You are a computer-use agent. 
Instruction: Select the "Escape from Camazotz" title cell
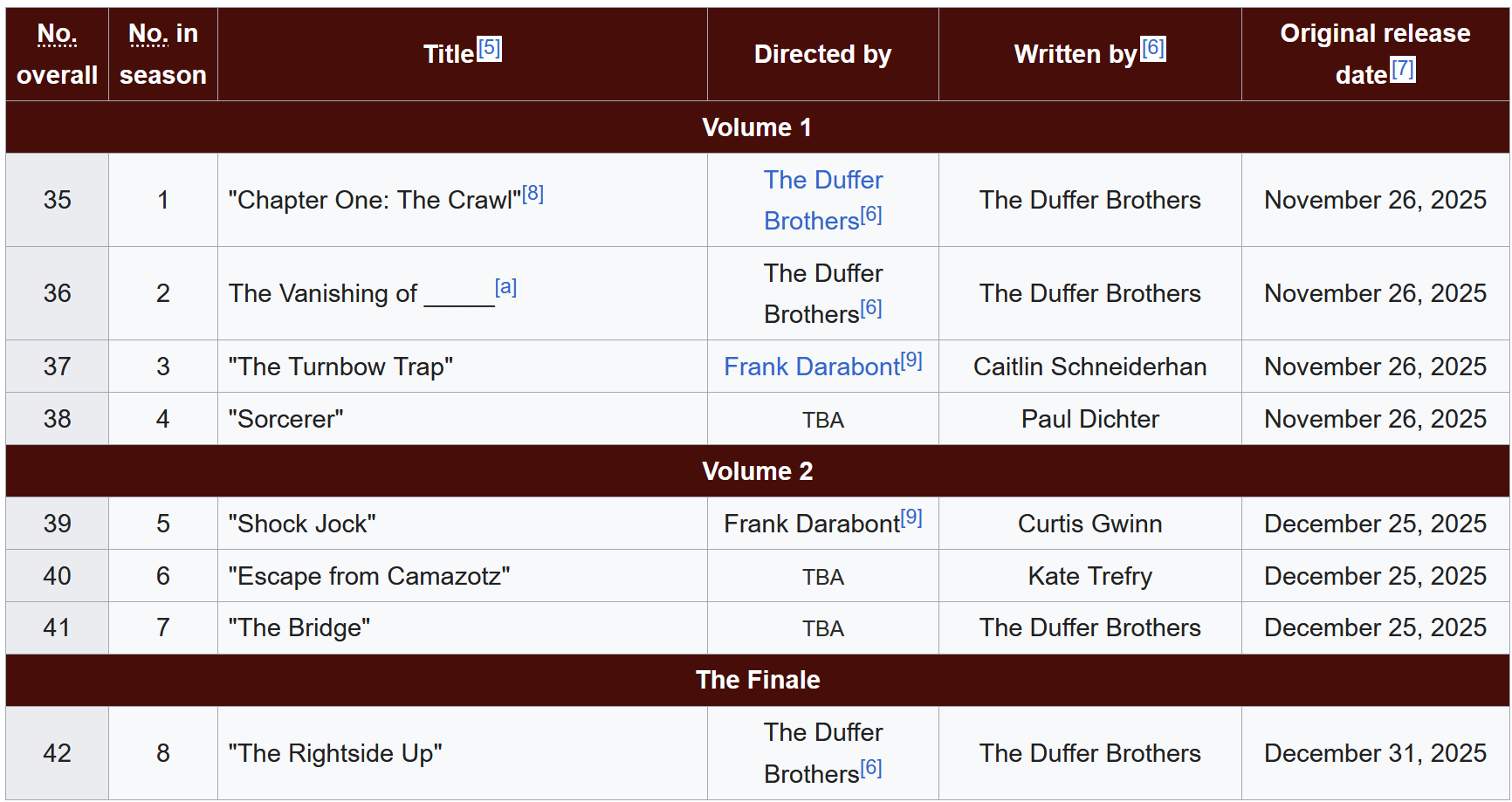click(463, 576)
